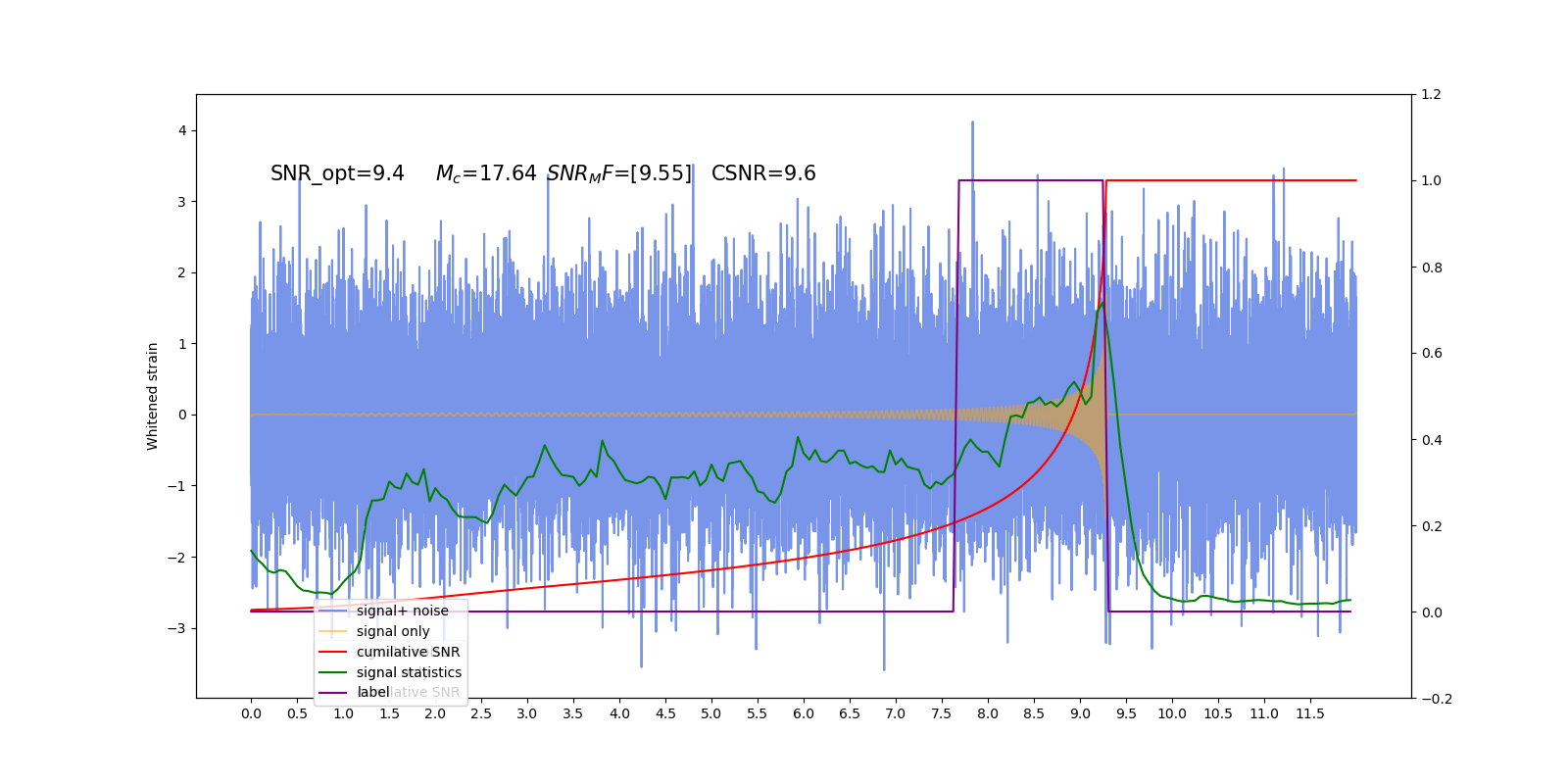1568x784 pixels.
Task: Select the "signal+ noise" legend entry
Action: pyautogui.click(x=403, y=611)
